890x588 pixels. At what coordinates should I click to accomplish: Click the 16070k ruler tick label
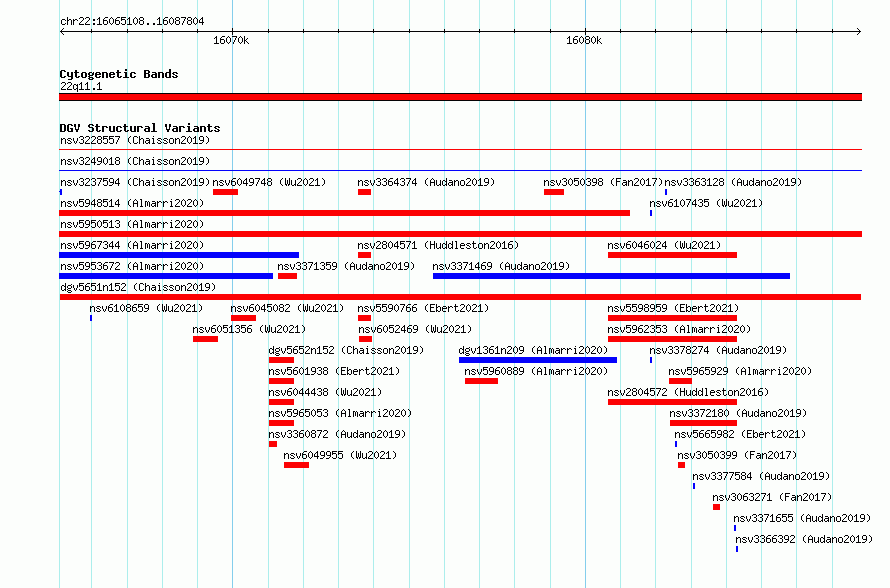[x=231, y=41]
